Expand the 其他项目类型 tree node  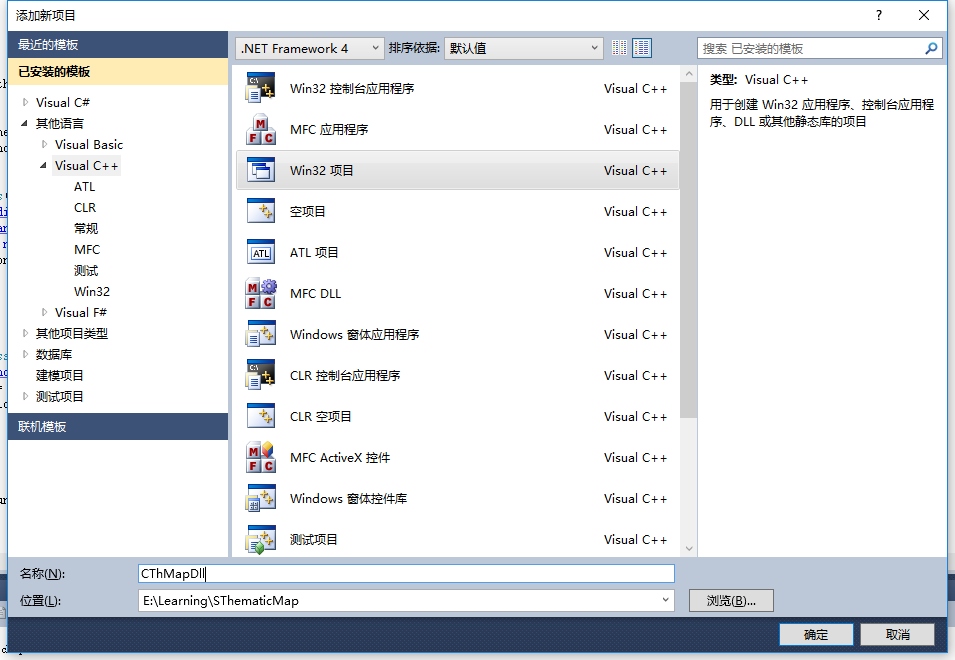tap(26, 333)
